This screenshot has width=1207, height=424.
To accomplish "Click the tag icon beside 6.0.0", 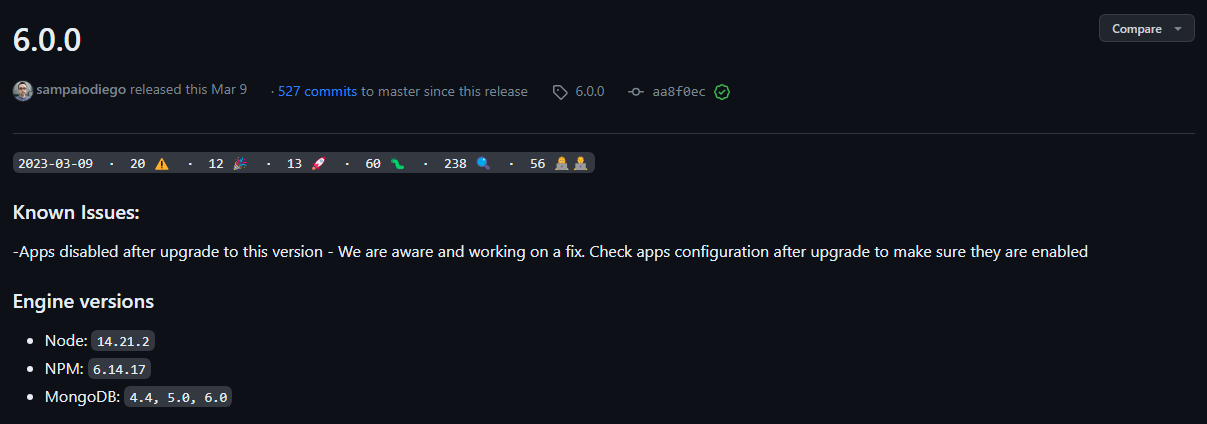I will [560, 92].
